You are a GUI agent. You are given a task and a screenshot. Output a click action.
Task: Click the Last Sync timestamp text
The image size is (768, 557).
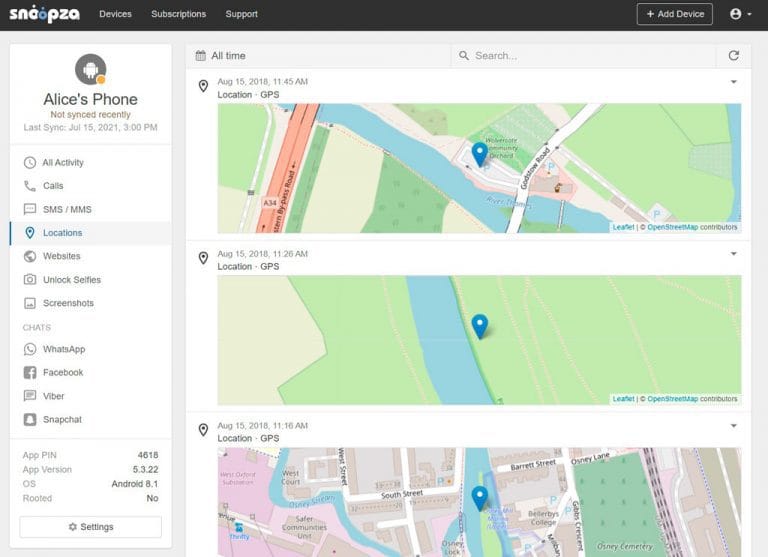[91, 127]
